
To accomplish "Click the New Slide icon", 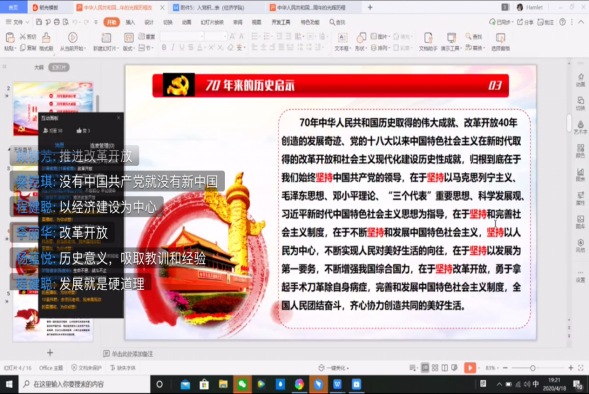I will click(106, 38).
